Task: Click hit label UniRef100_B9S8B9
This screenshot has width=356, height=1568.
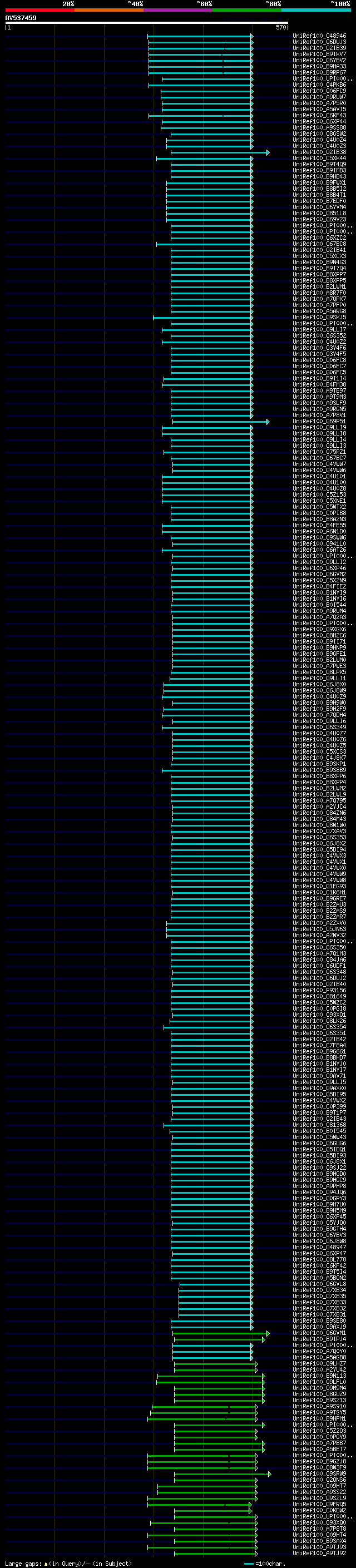Action: coord(319,770)
